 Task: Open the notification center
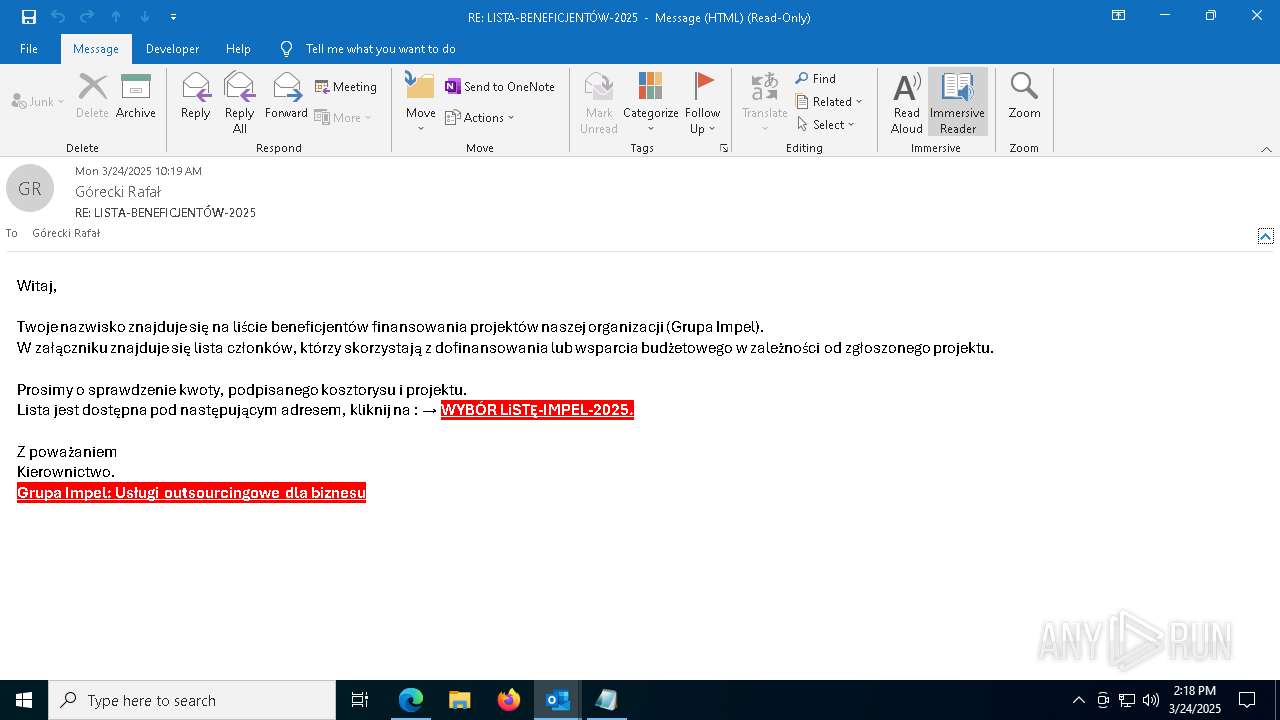1247,700
